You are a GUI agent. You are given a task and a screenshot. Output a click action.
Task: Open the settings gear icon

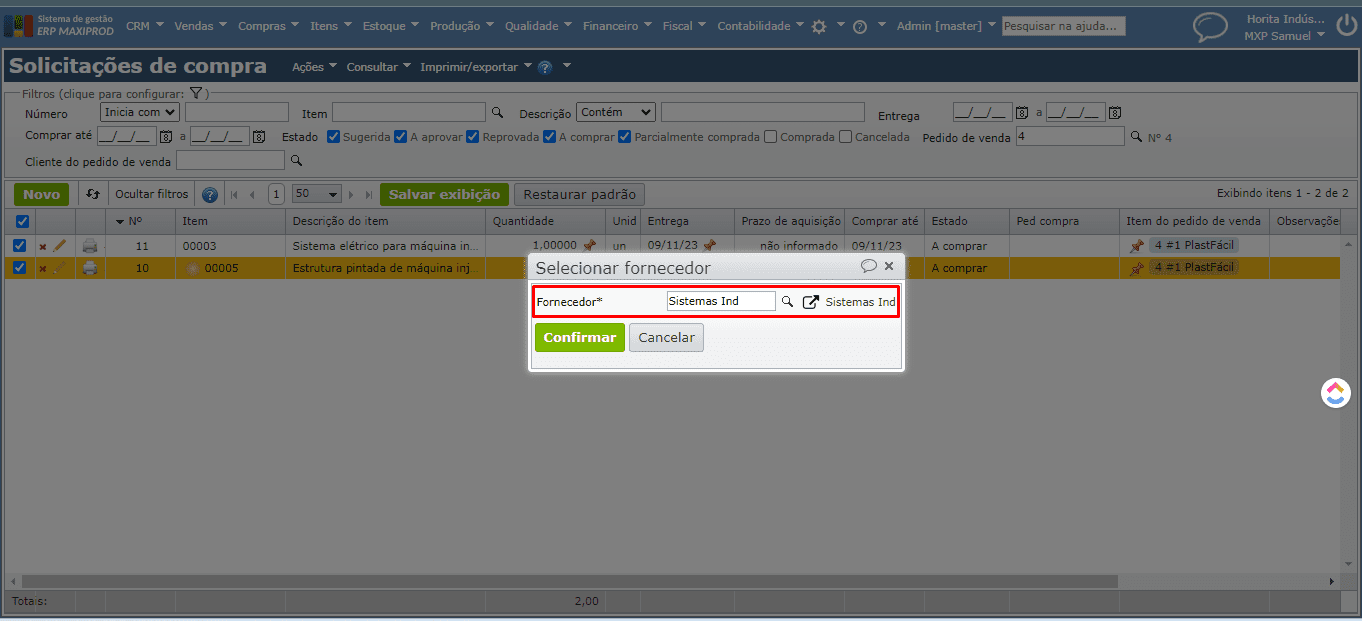coord(819,27)
